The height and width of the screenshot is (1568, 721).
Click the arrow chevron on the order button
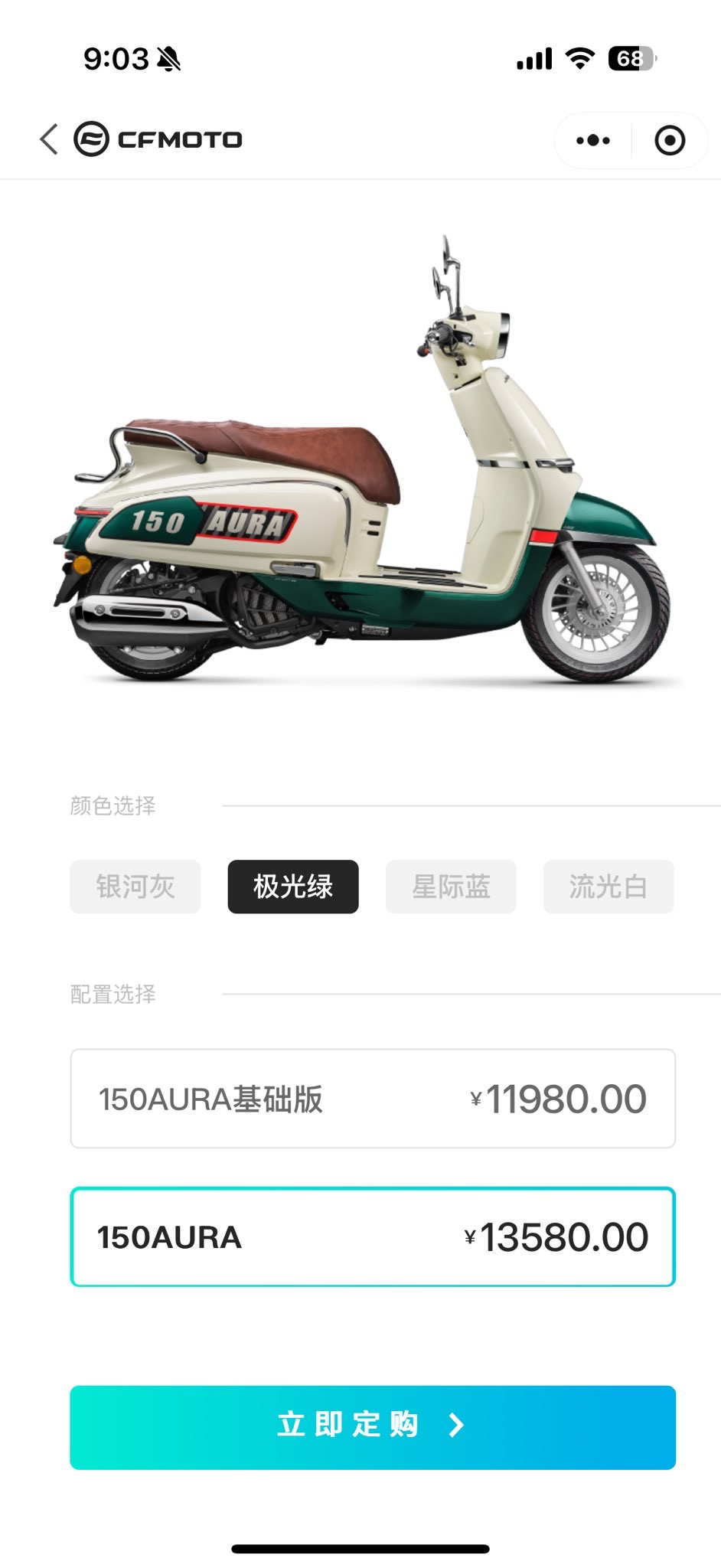pyautogui.click(x=456, y=1425)
